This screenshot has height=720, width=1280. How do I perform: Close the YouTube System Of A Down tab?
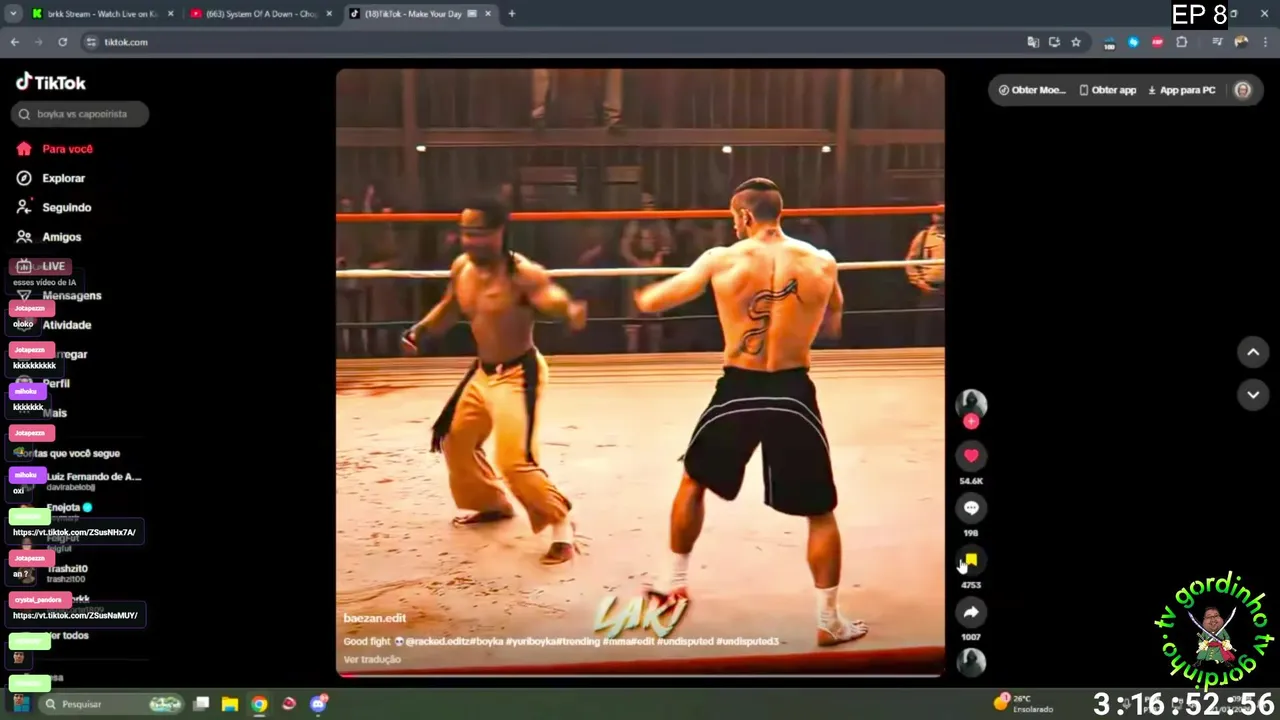click(x=329, y=14)
